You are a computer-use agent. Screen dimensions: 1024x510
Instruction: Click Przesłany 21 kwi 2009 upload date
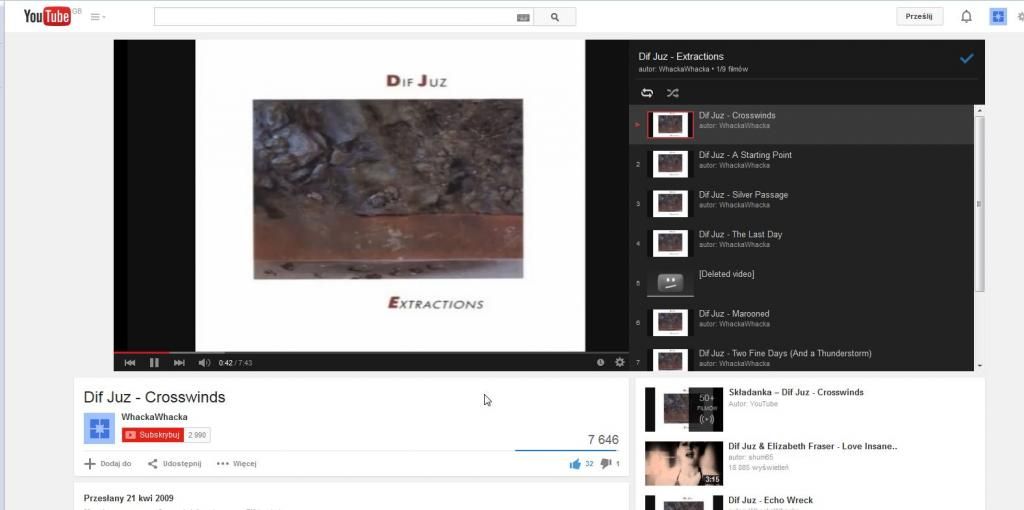pyautogui.click(x=129, y=498)
